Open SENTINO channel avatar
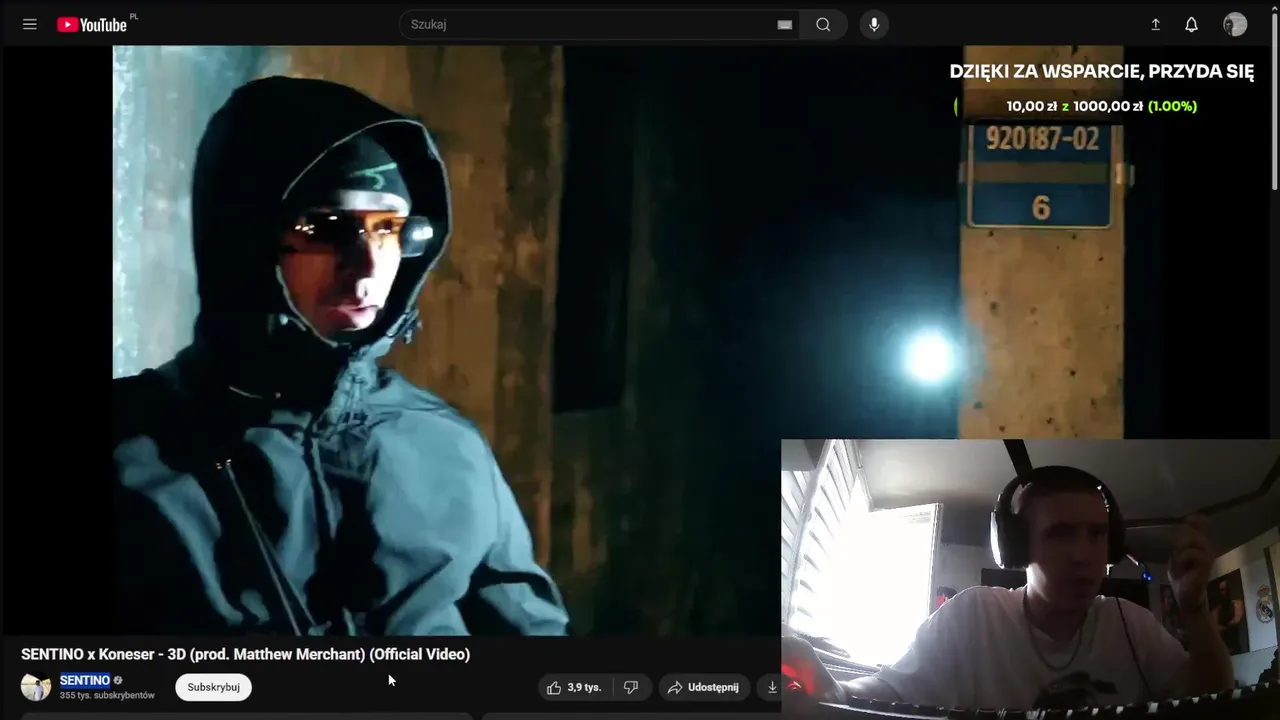 [x=36, y=687]
